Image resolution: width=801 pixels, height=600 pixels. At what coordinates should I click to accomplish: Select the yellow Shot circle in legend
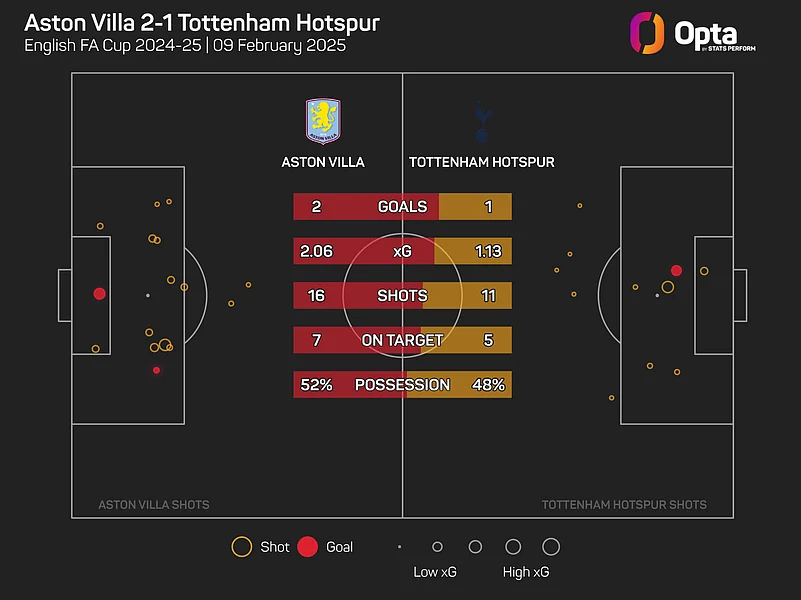(241, 547)
